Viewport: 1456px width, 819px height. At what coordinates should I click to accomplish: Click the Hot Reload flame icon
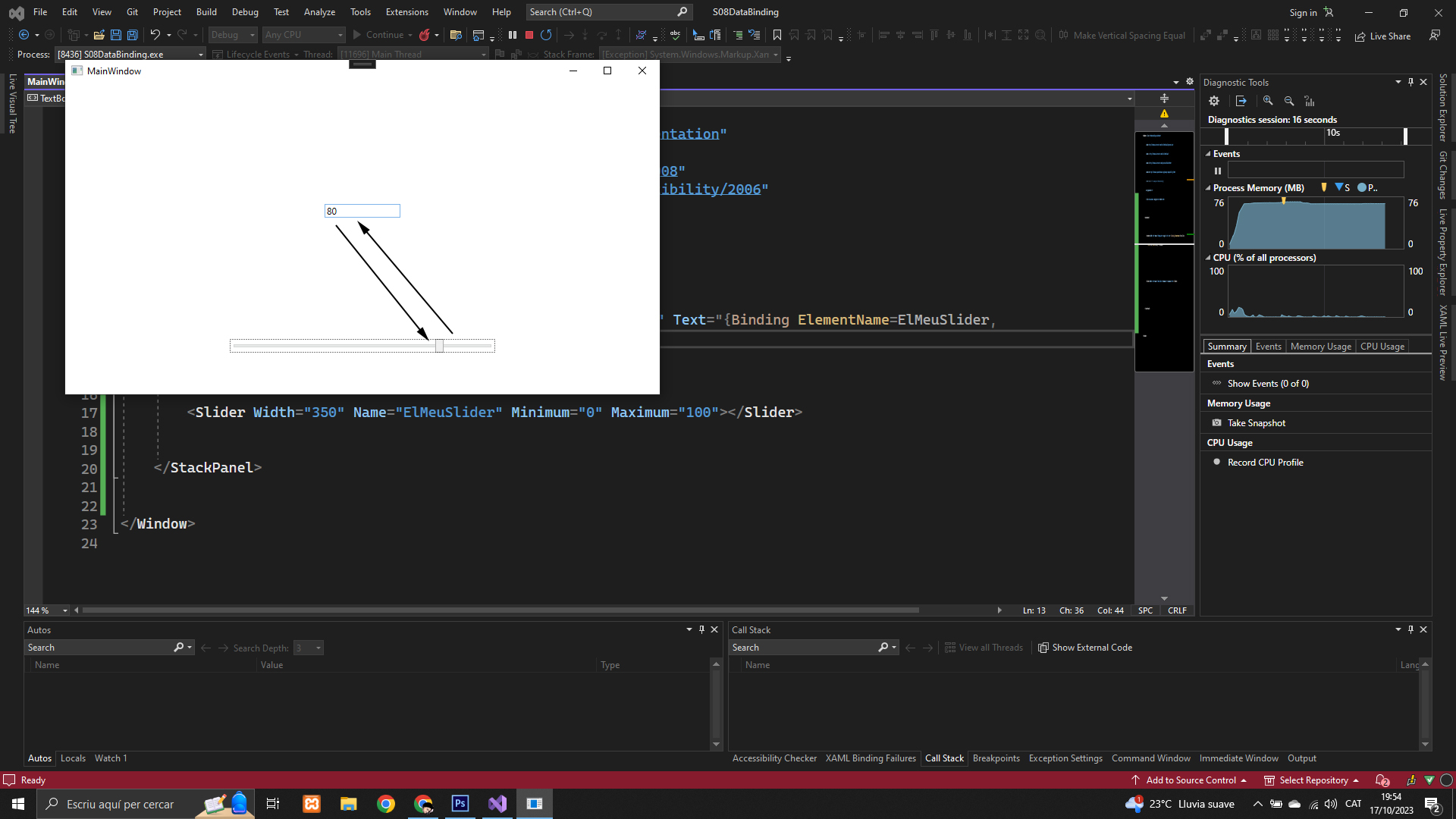[425, 35]
